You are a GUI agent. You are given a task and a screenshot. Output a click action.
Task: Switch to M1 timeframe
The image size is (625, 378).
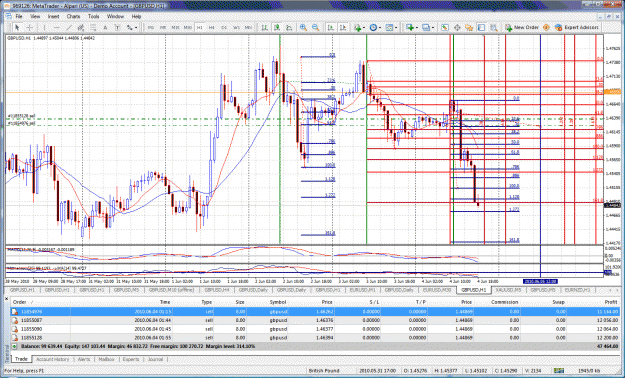(x=151, y=28)
